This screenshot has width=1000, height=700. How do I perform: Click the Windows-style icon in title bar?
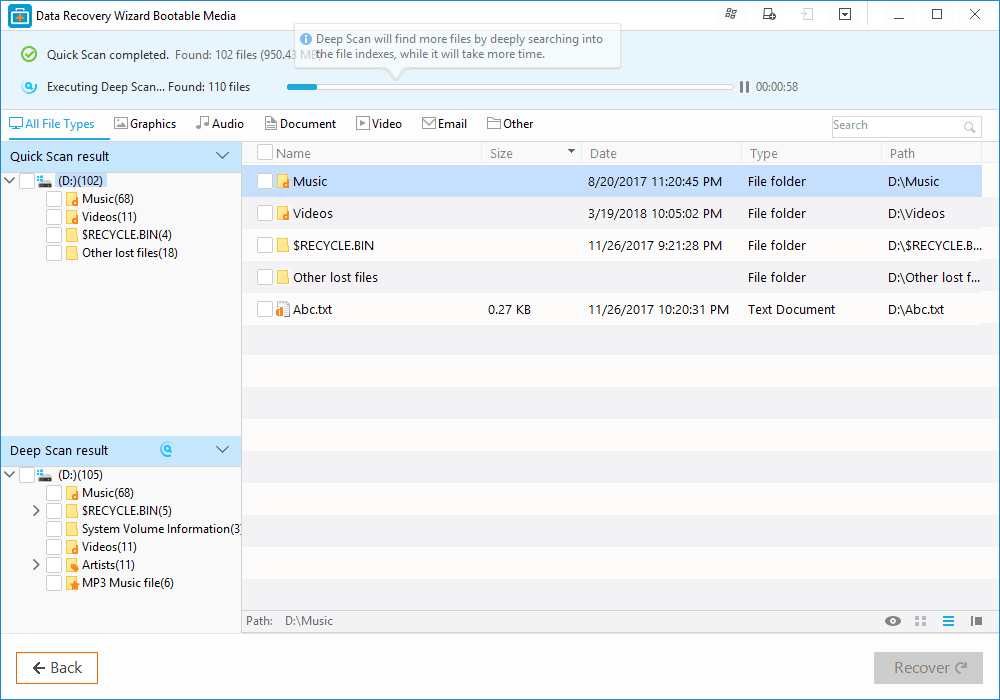(731, 14)
